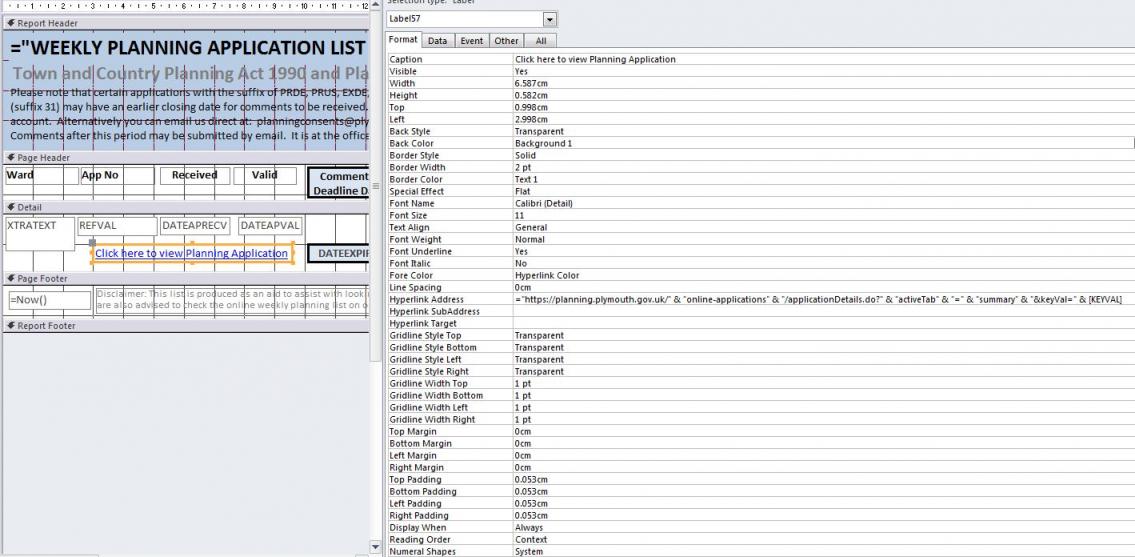Select the Report Footer section bar
The height and width of the screenshot is (557, 1135).
186,326
